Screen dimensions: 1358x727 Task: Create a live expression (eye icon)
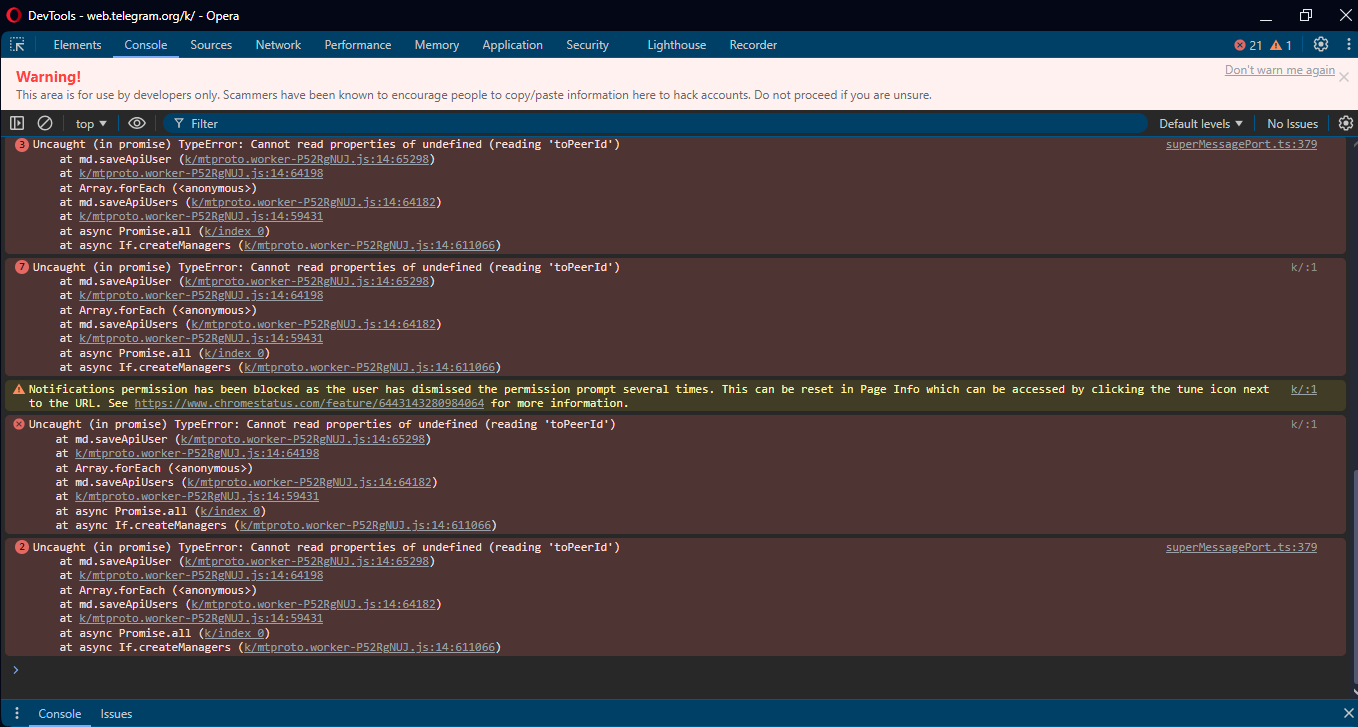pyautogui.click(x=137, y=123)
